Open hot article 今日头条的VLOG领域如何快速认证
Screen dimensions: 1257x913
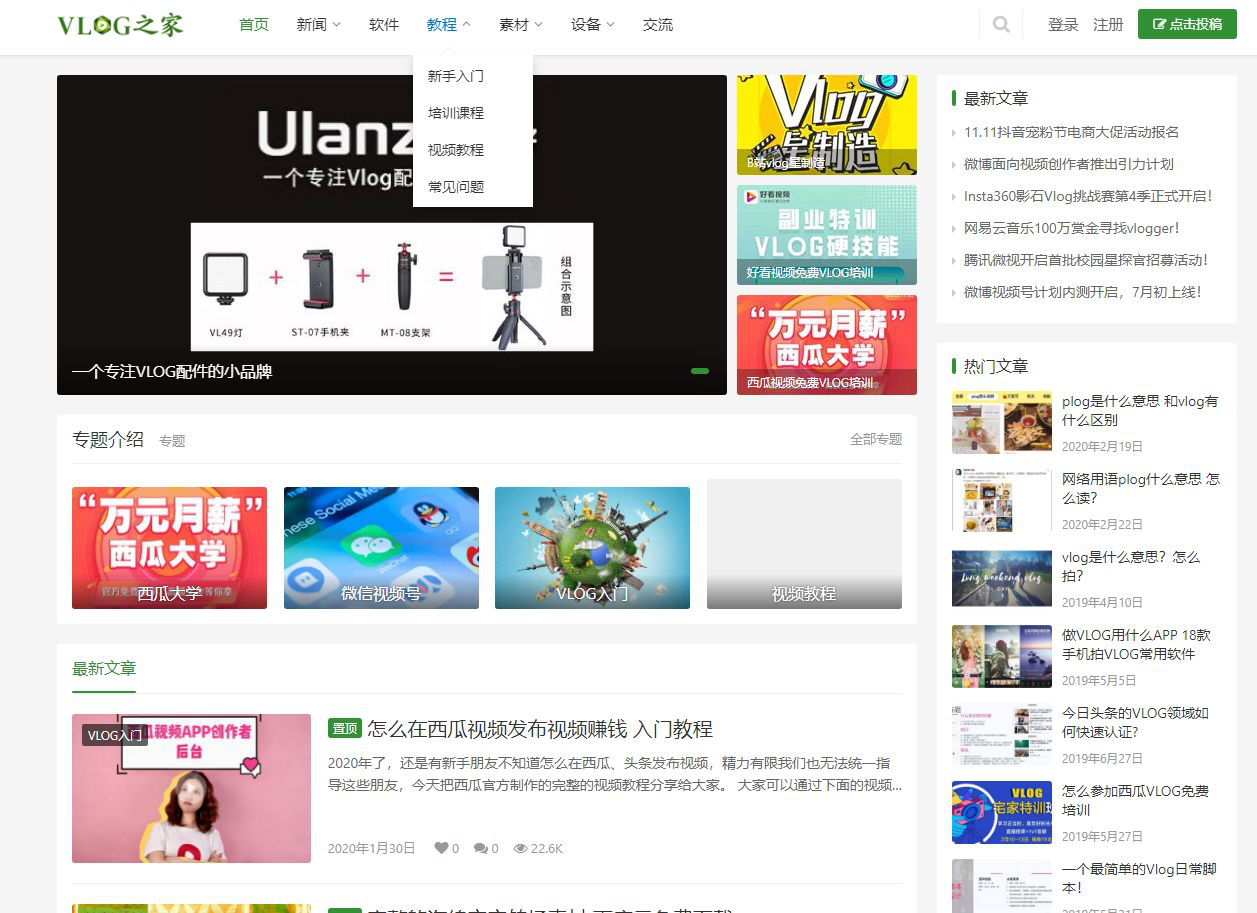coord(1135,722)
